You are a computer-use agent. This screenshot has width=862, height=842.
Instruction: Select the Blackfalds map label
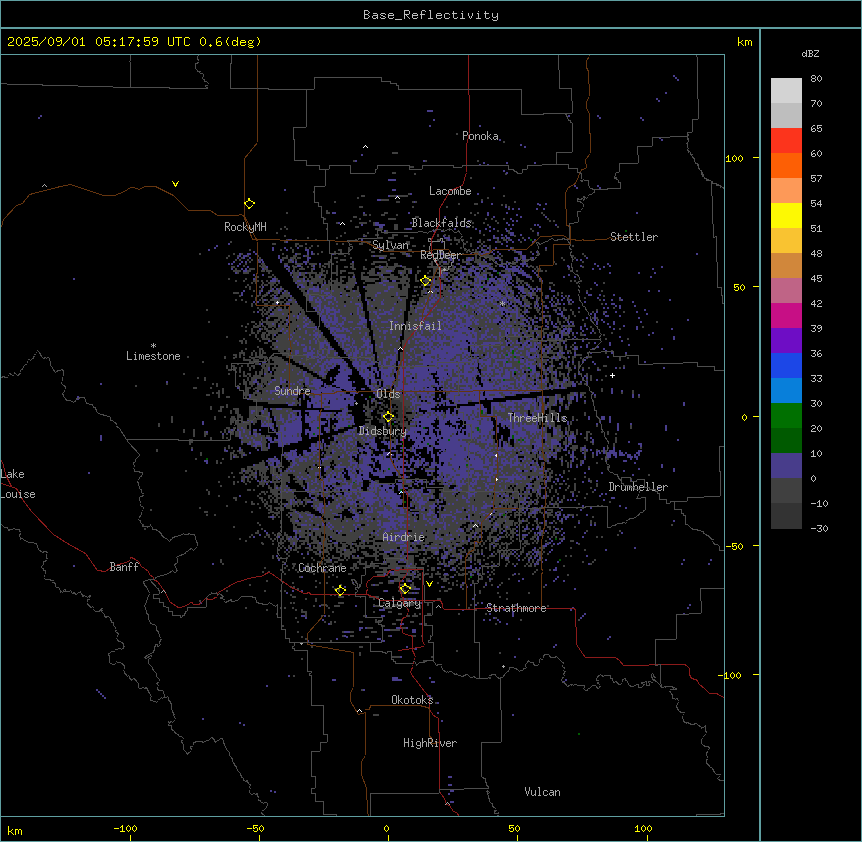[441, 223]
